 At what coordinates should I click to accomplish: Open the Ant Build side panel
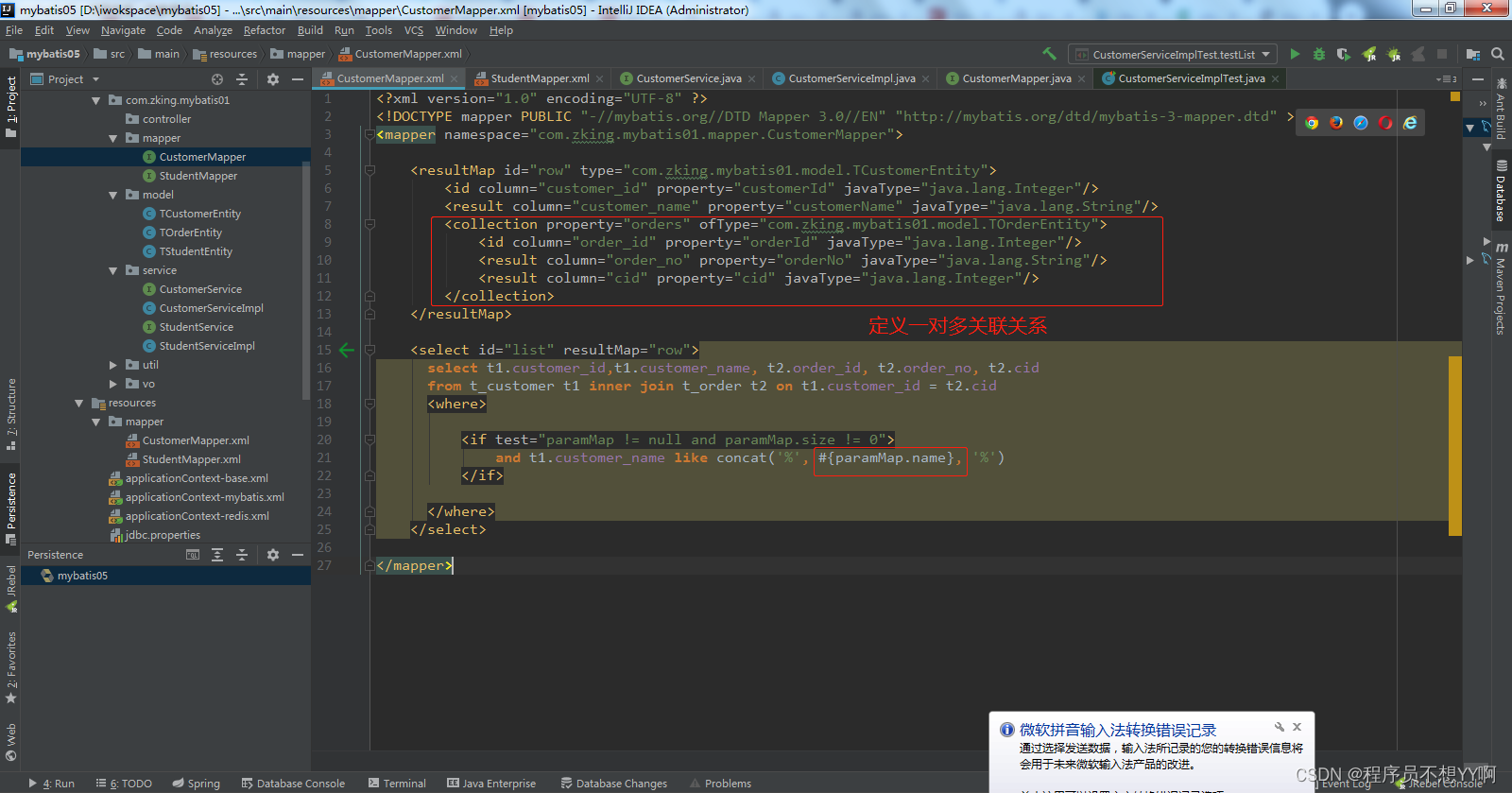pyautogui.click(x=1501, y=111)
